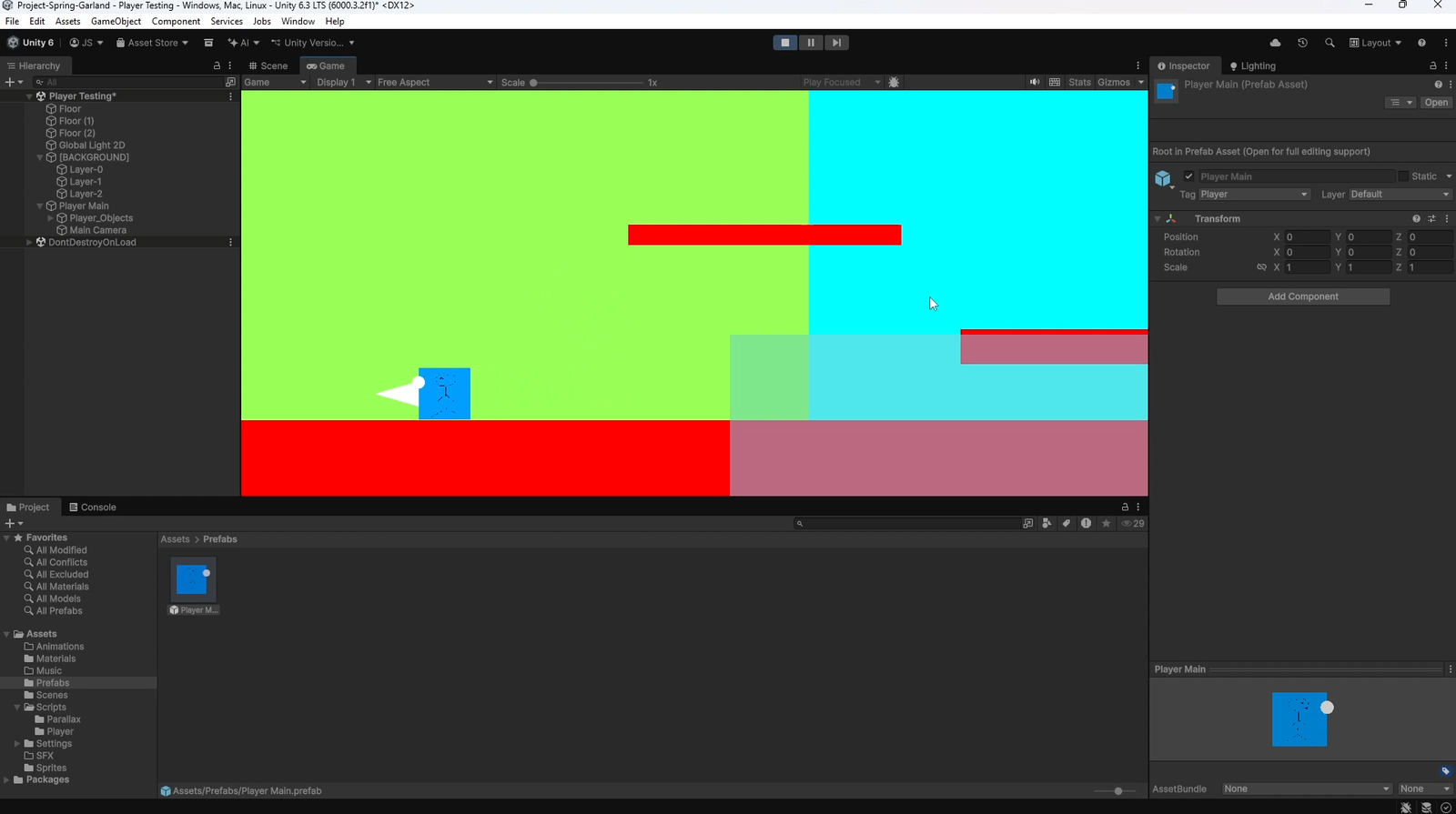Open the top toolbar help icon
The height and width of the screenshot is (814, 1456).
point(1421,43)
